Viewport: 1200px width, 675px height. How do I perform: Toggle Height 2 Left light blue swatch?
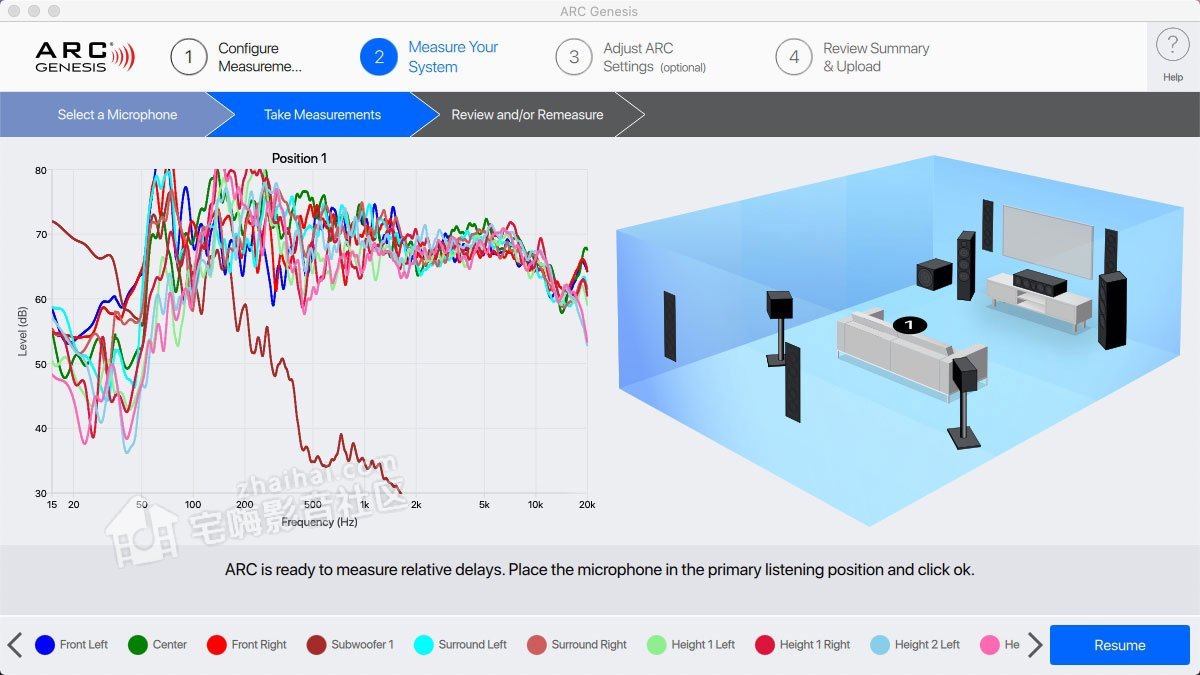[x=880, y=645]
